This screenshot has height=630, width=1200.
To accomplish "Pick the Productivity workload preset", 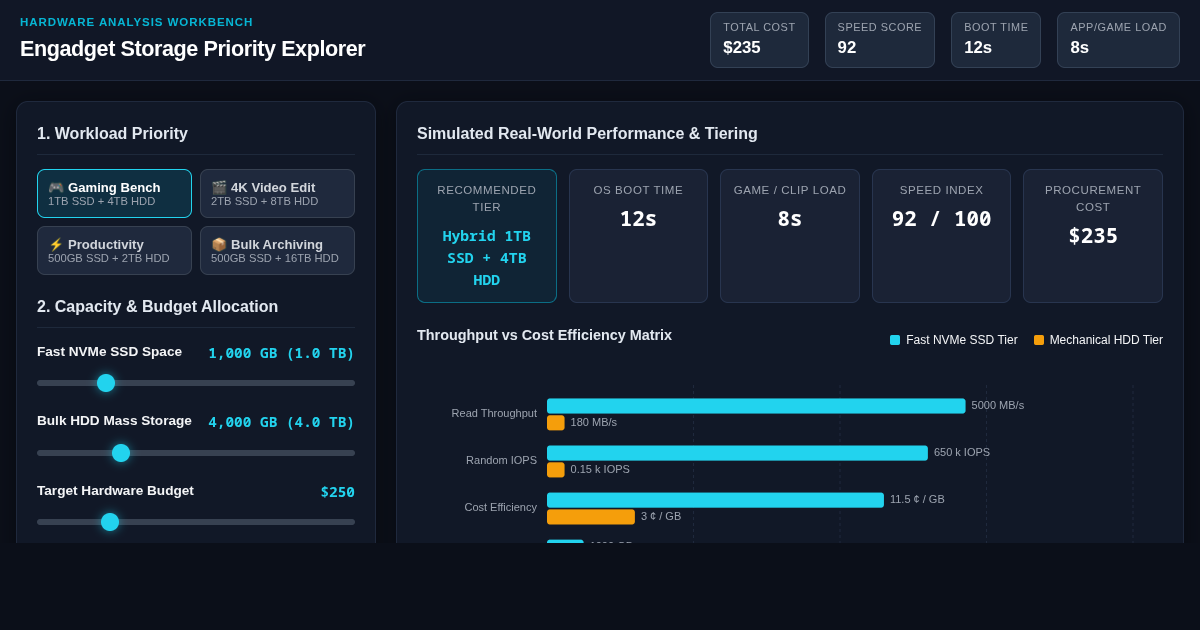I will pyautogui.click(x=114, y=250).
